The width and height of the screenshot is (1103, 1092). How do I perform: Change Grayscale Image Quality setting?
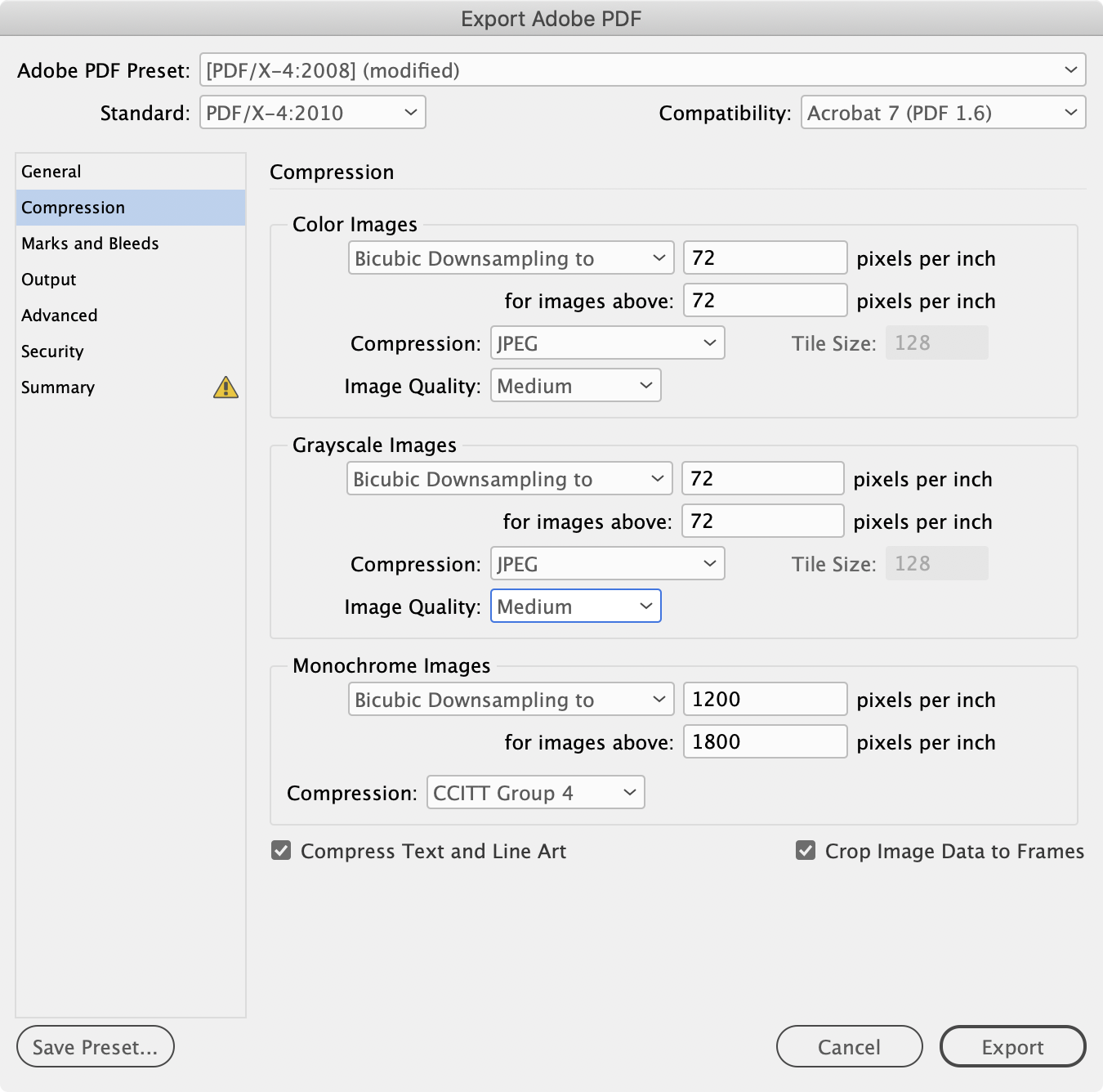(575, 606)
